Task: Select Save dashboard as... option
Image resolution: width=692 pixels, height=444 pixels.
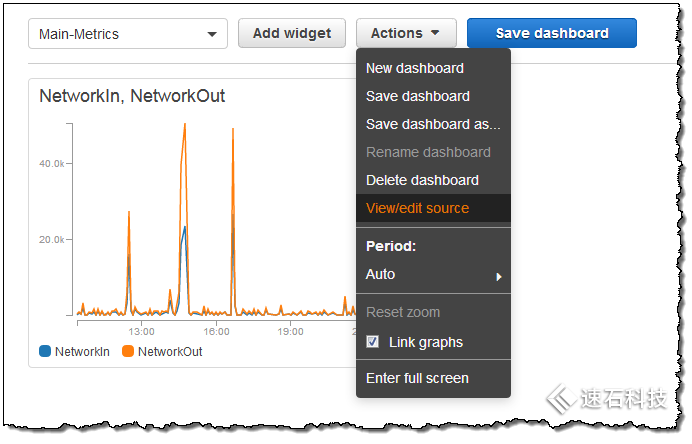Action: point(433,124)
